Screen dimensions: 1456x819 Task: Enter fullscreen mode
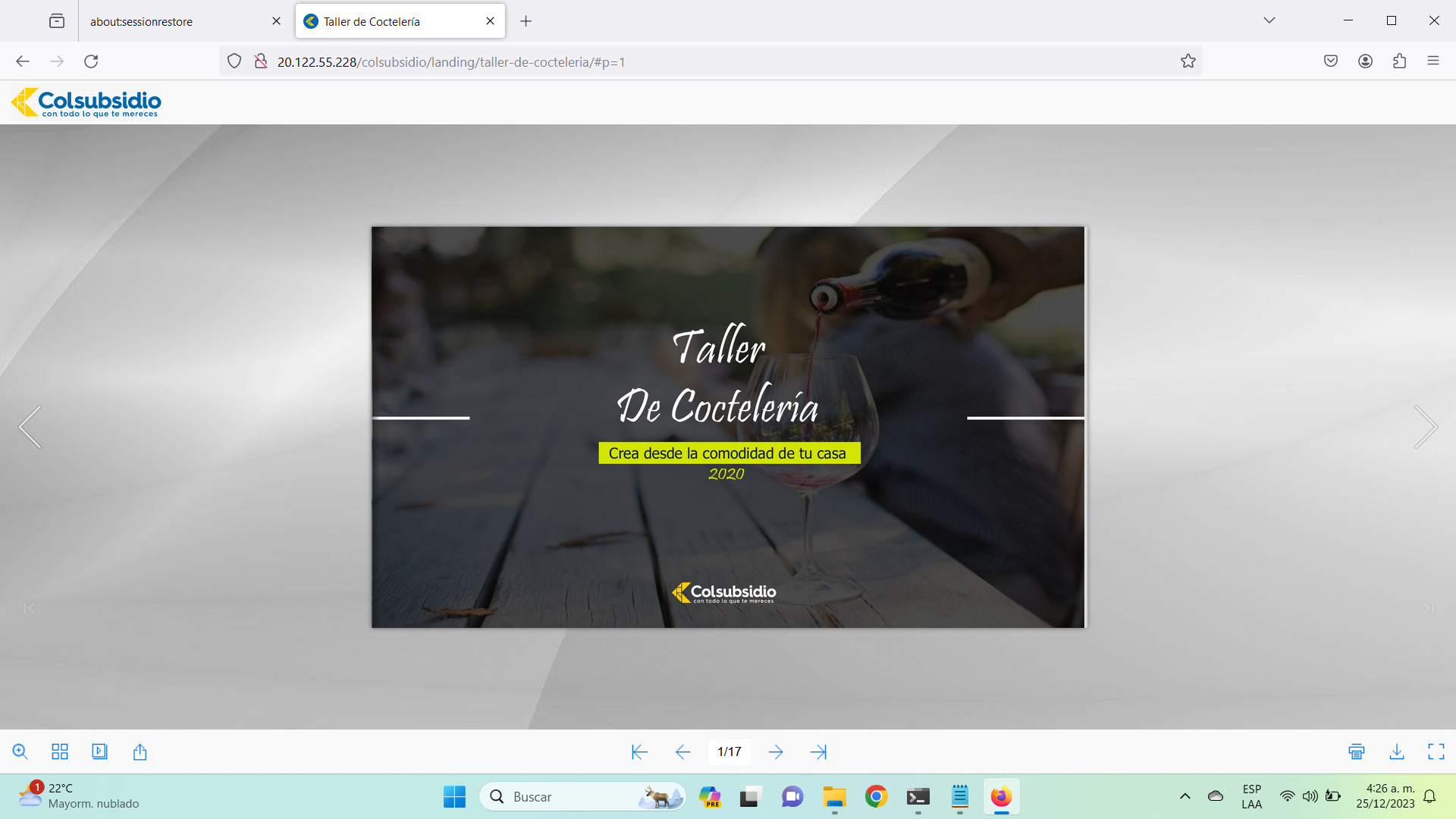coord(1436,752)
